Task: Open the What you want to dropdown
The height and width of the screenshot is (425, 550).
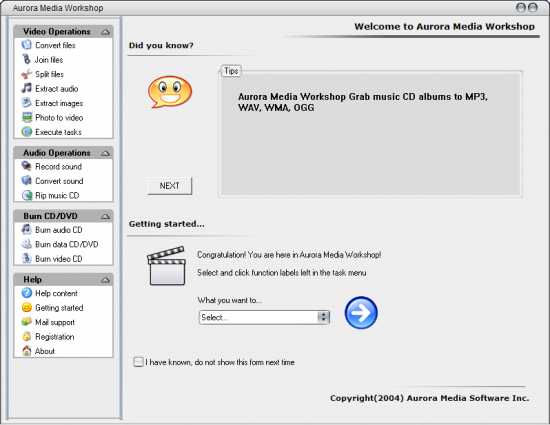Action: tap(264, 317)
